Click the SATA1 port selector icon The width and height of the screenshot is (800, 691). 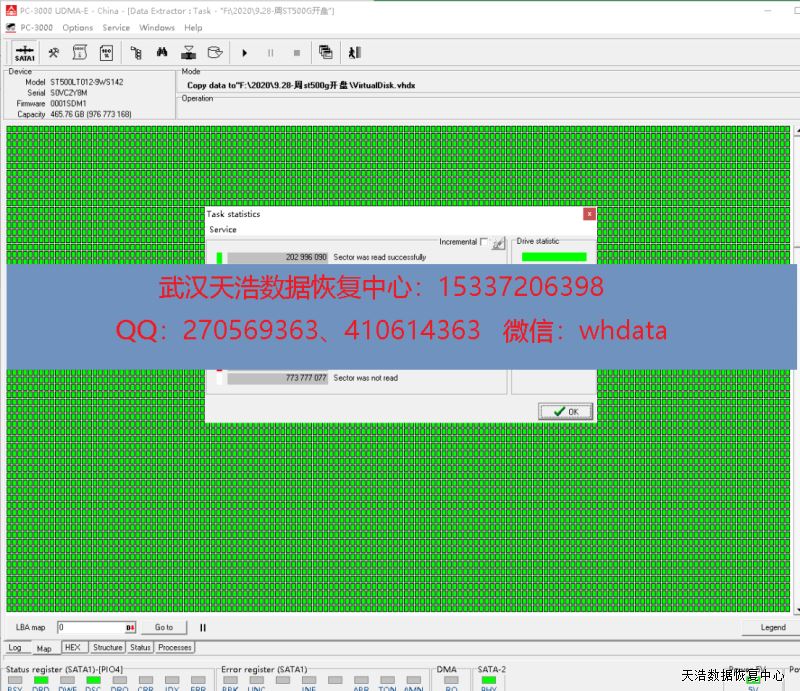coord(25,52)
